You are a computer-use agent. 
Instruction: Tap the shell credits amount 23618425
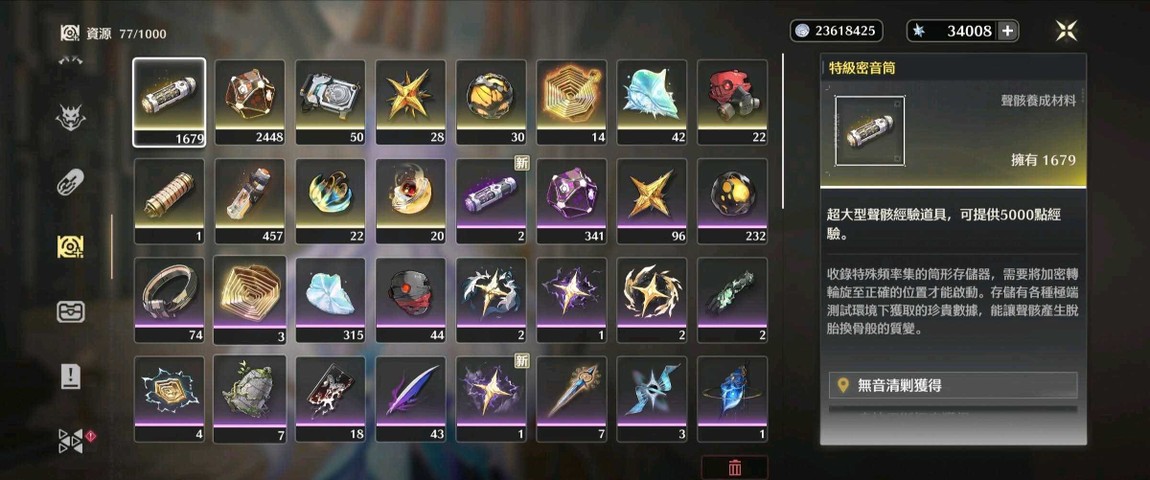(836, 31)
